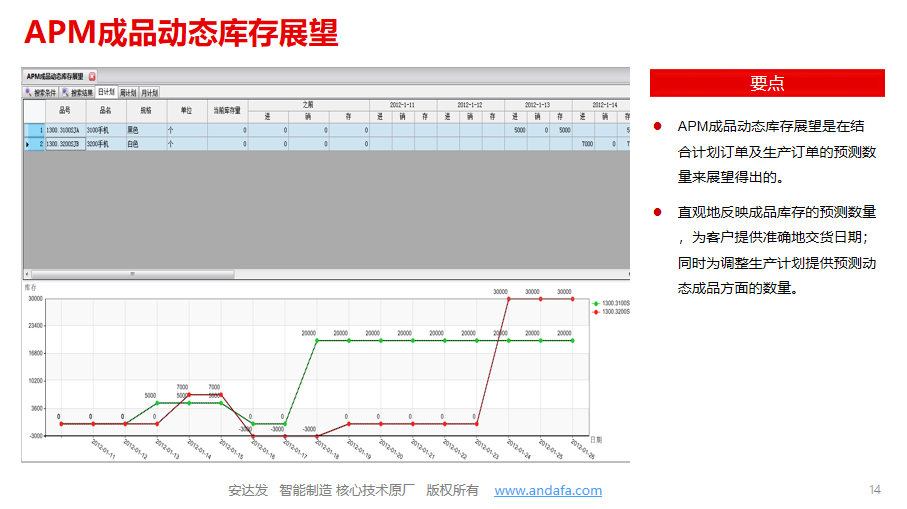Select the red 1300.3200S legend marker
The height and width of the screenshot is (509, 907).
[x=597, y=312]
